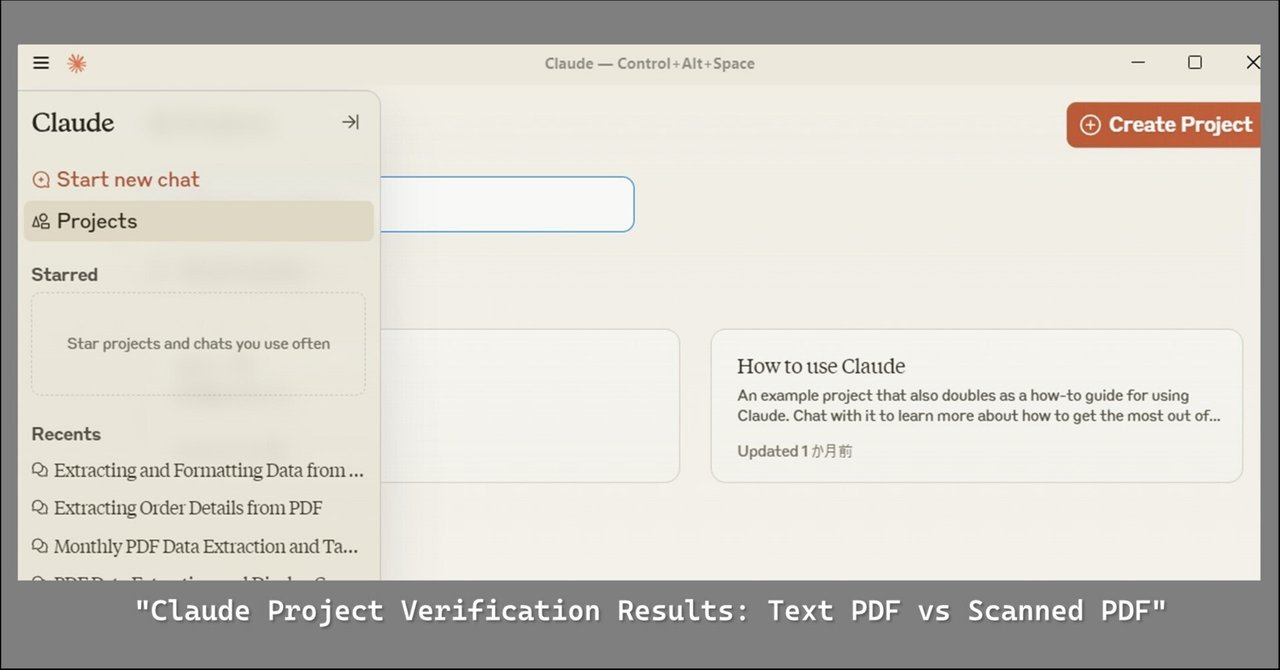Click Star projects and chats you use often
This screenshot has height=670, width=1280.
198,344
